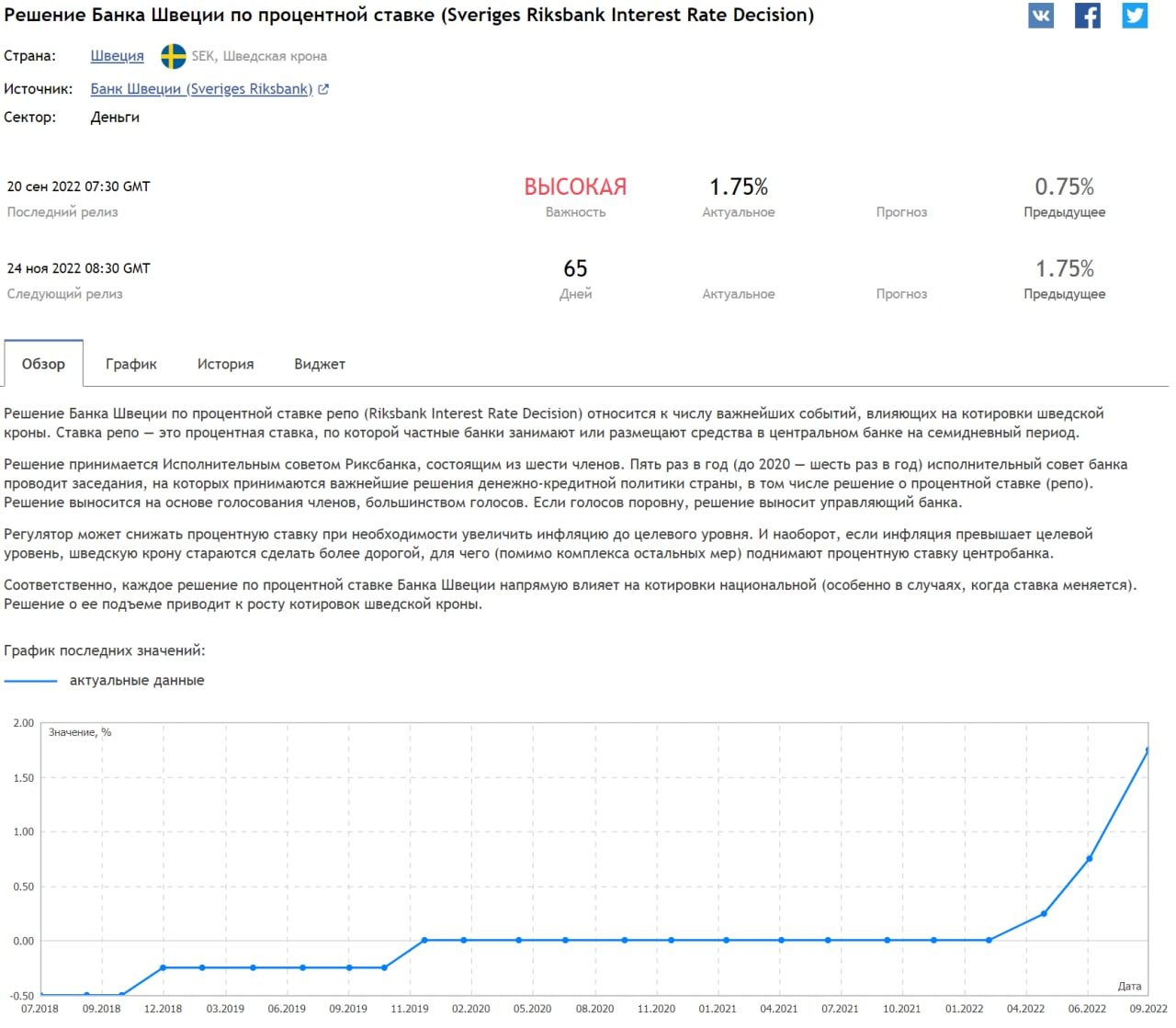The height and width of the screenshot is (1028, 1176).
Task: Share page on VK social network
Action: coord(1041,16)
